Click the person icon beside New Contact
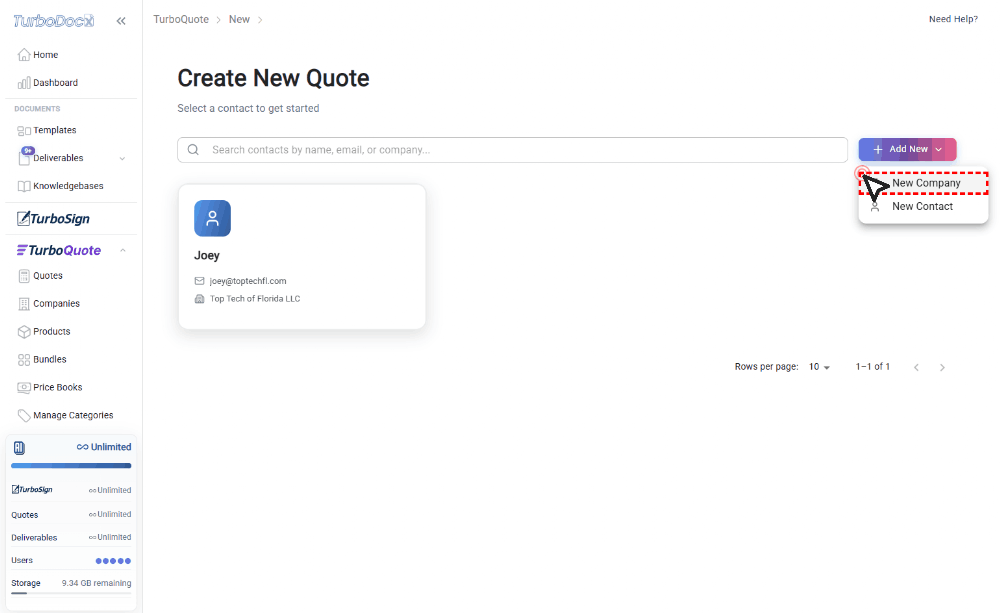 [x=875, y=207]
